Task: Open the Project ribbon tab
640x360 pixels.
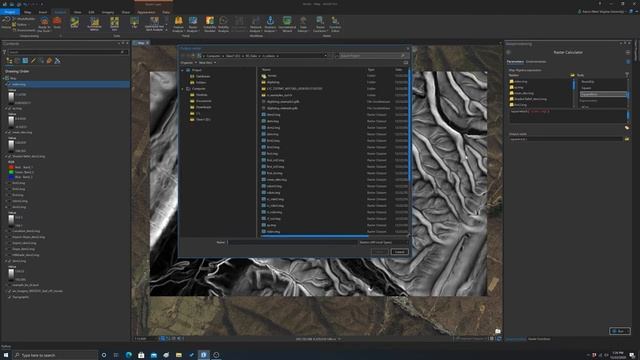Action: (x=10, y=12)
